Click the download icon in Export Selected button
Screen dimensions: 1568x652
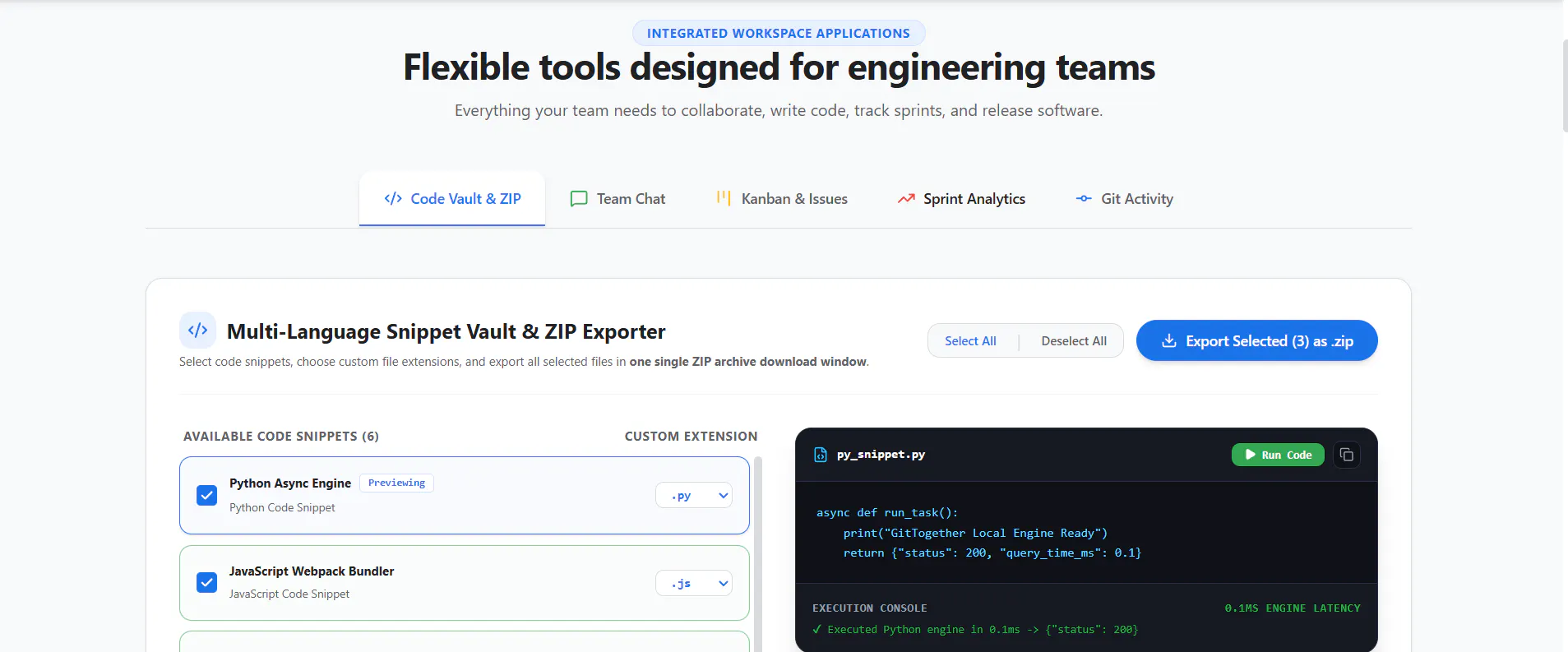tap(1168, 340)
